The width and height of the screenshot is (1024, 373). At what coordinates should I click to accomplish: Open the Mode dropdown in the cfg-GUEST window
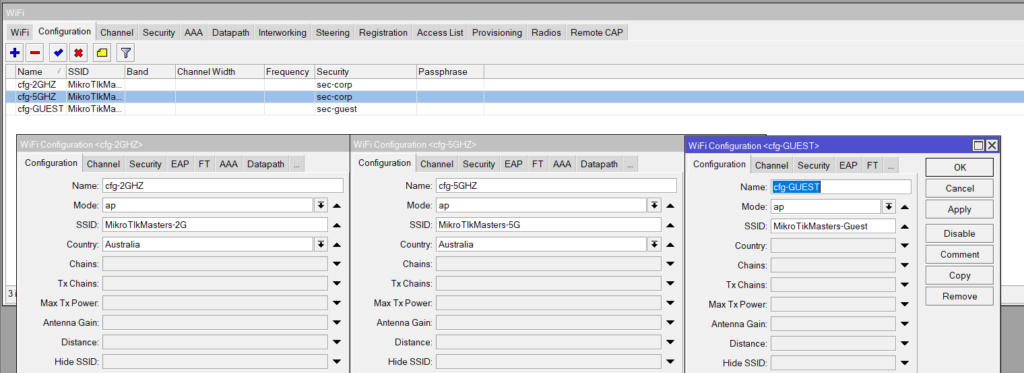pos(888,206)
